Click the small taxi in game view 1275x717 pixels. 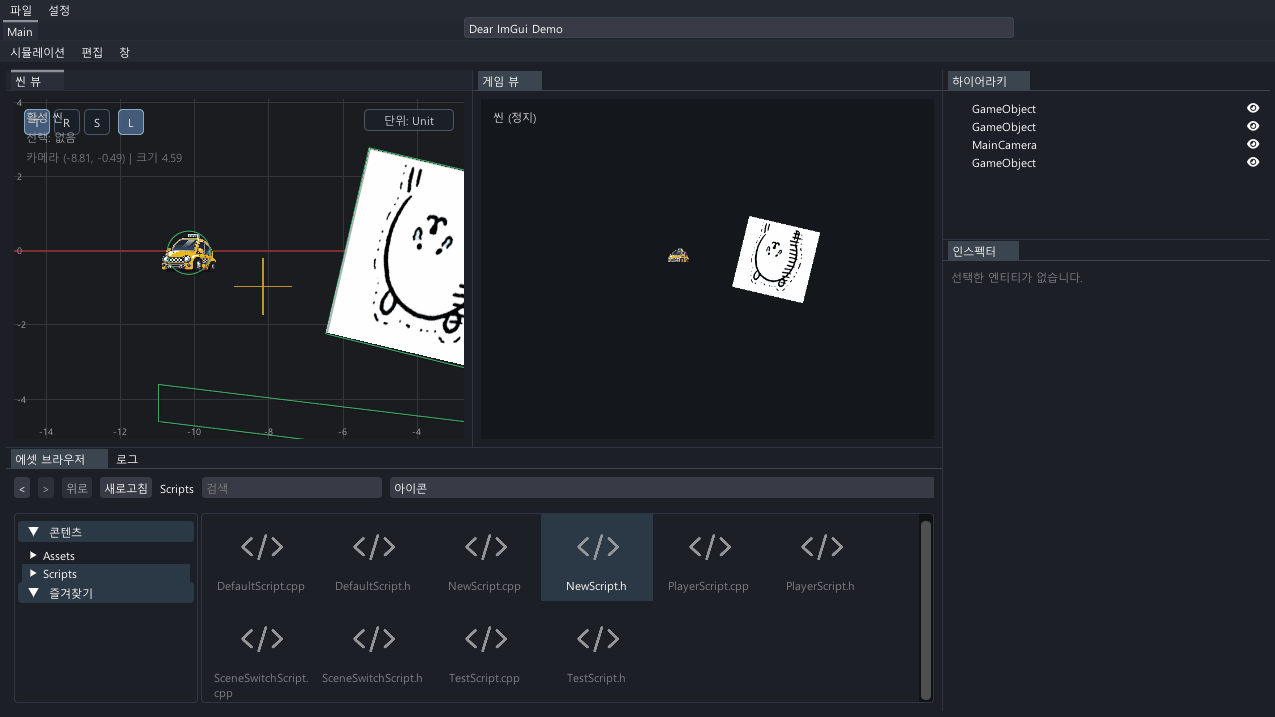pos(678,256)
